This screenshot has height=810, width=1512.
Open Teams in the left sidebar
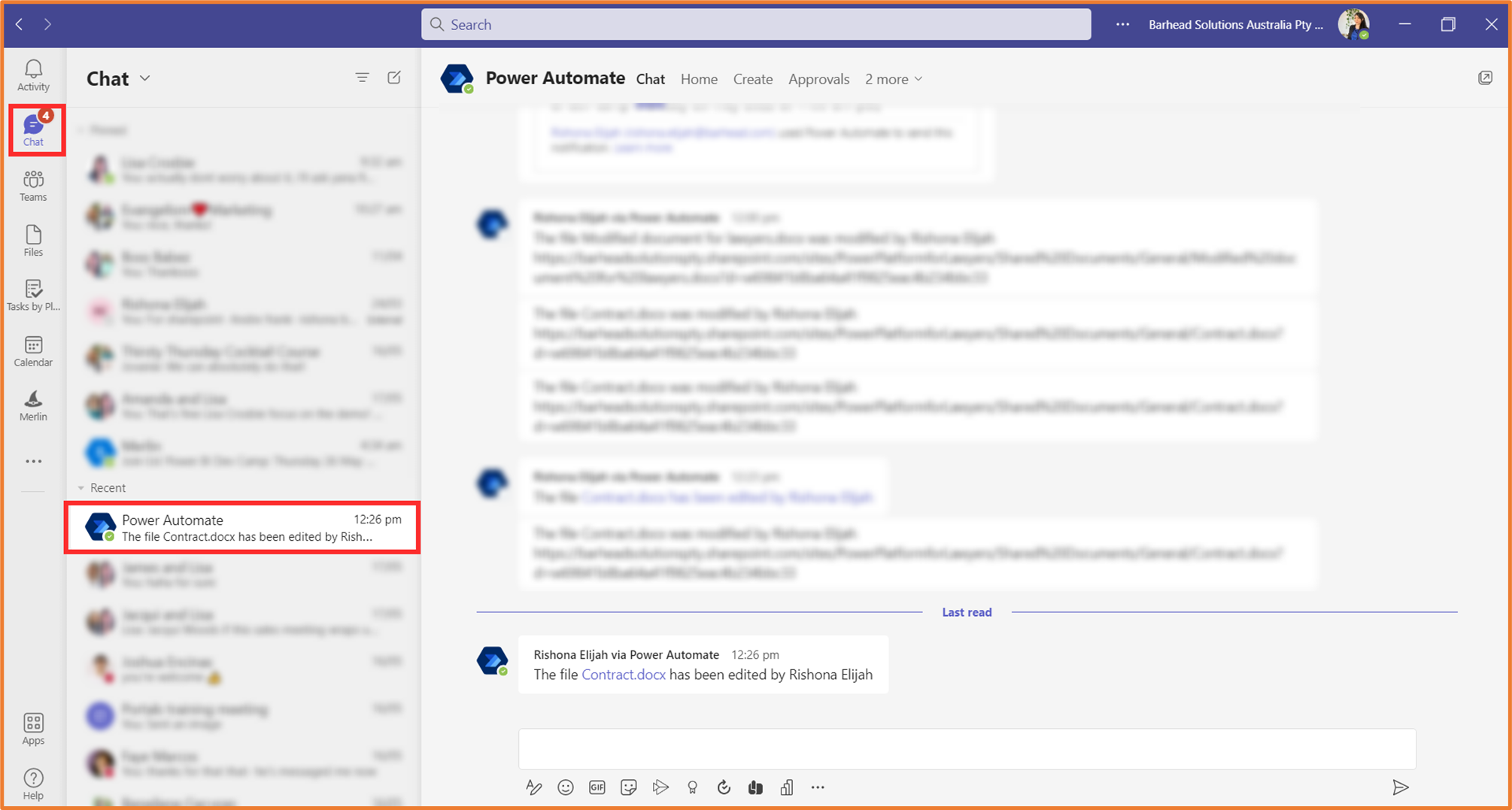point(33,185)
